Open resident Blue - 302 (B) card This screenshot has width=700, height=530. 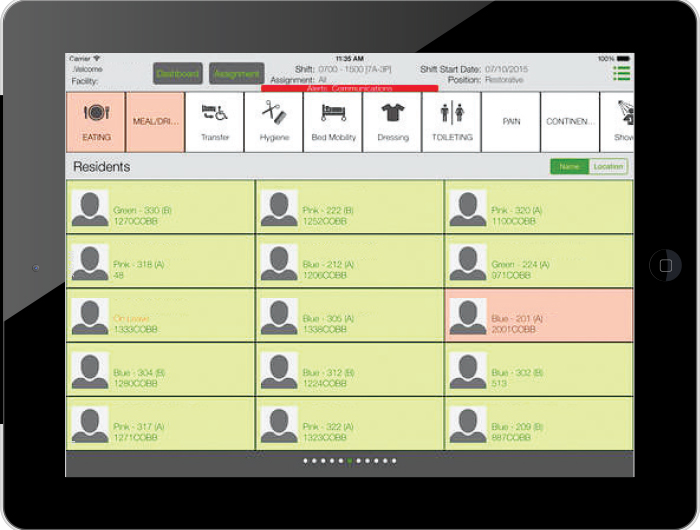pos(539,369)
